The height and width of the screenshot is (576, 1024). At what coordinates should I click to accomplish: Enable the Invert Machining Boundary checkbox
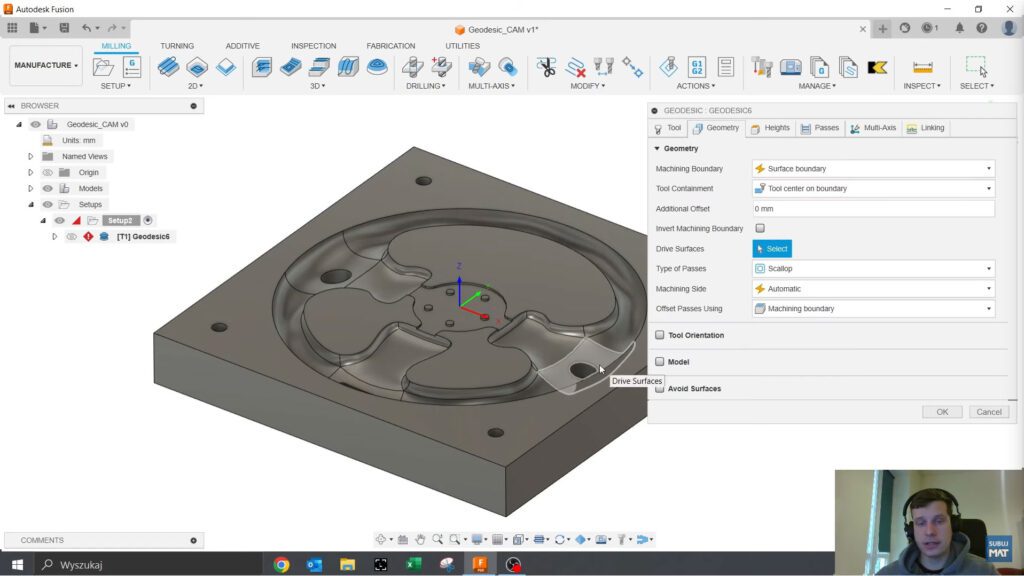point(760,228)
